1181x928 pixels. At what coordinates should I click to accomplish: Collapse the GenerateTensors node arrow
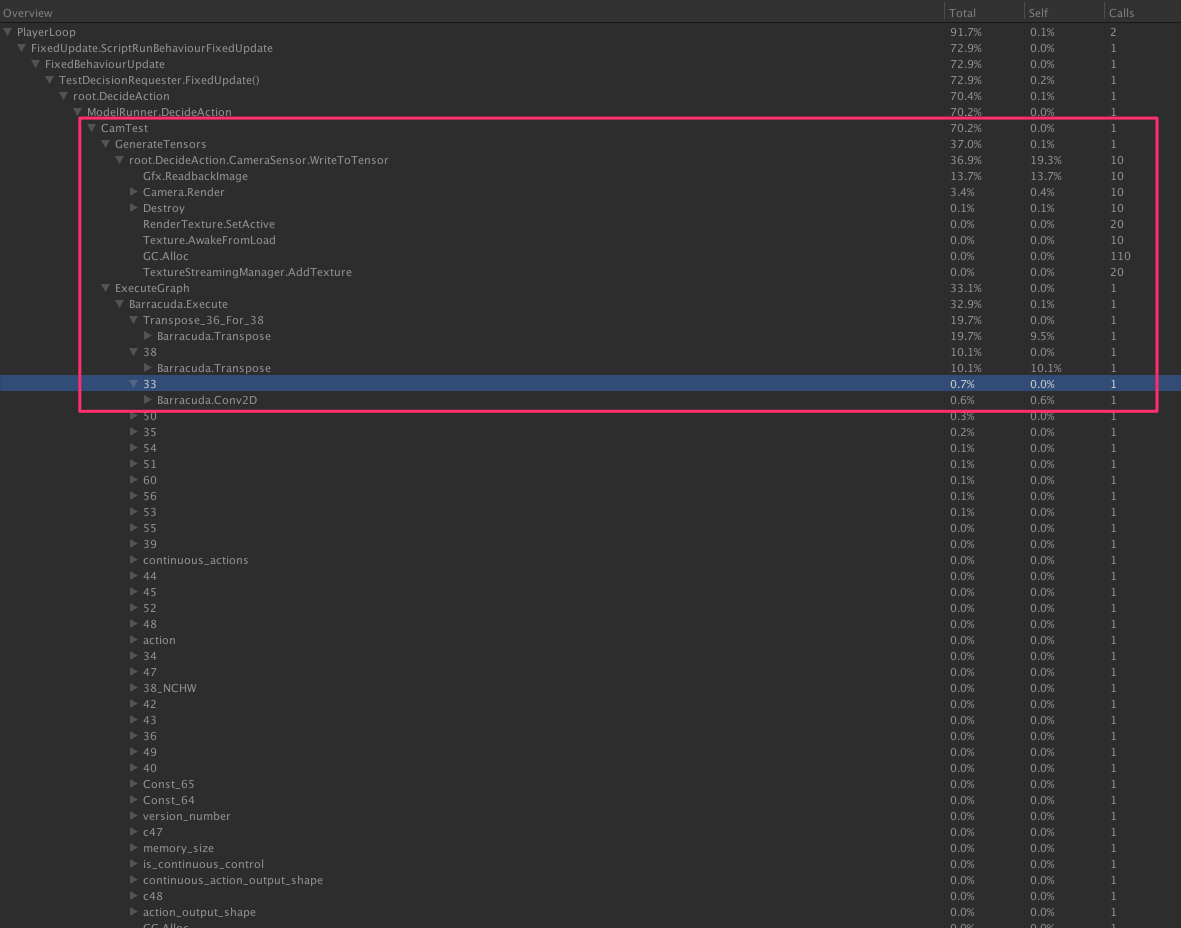(x=106, y=144)
